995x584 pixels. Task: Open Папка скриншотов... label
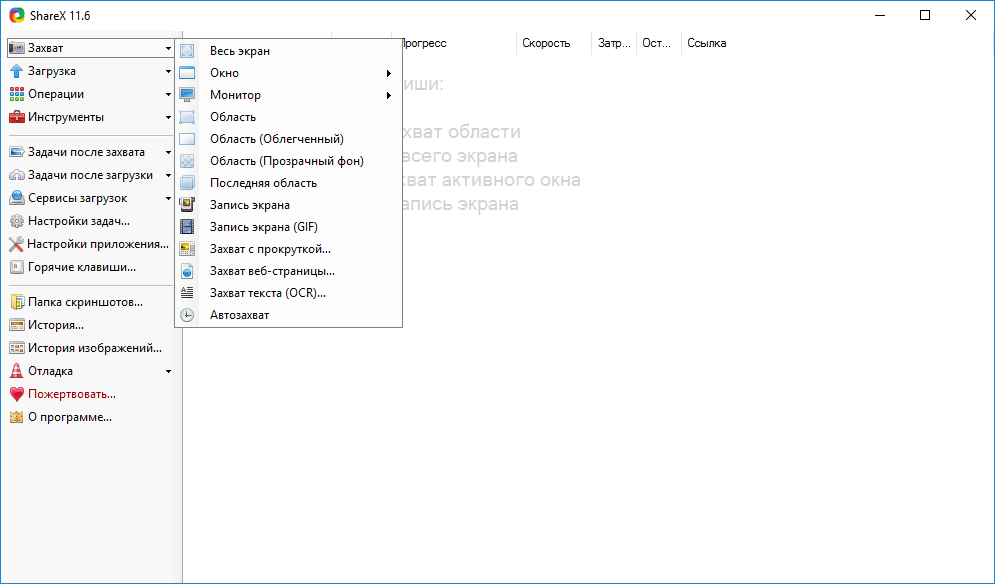click(x=85, y=302)
